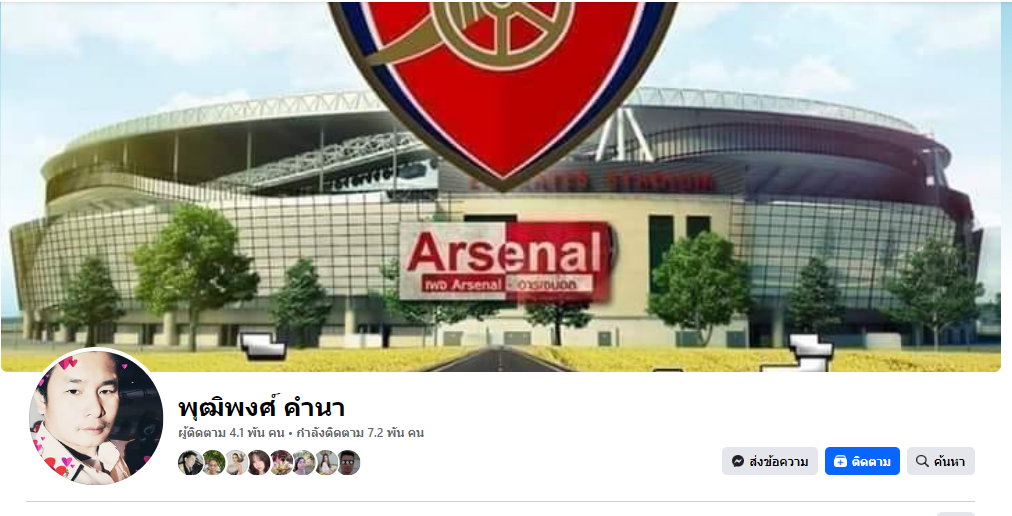Open the sixth follower avatar in the row

coord(303,462)
